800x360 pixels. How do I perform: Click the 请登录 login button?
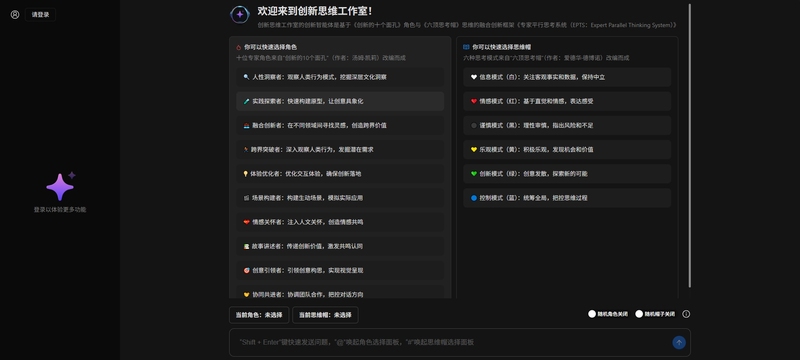[x=40, y=15]
